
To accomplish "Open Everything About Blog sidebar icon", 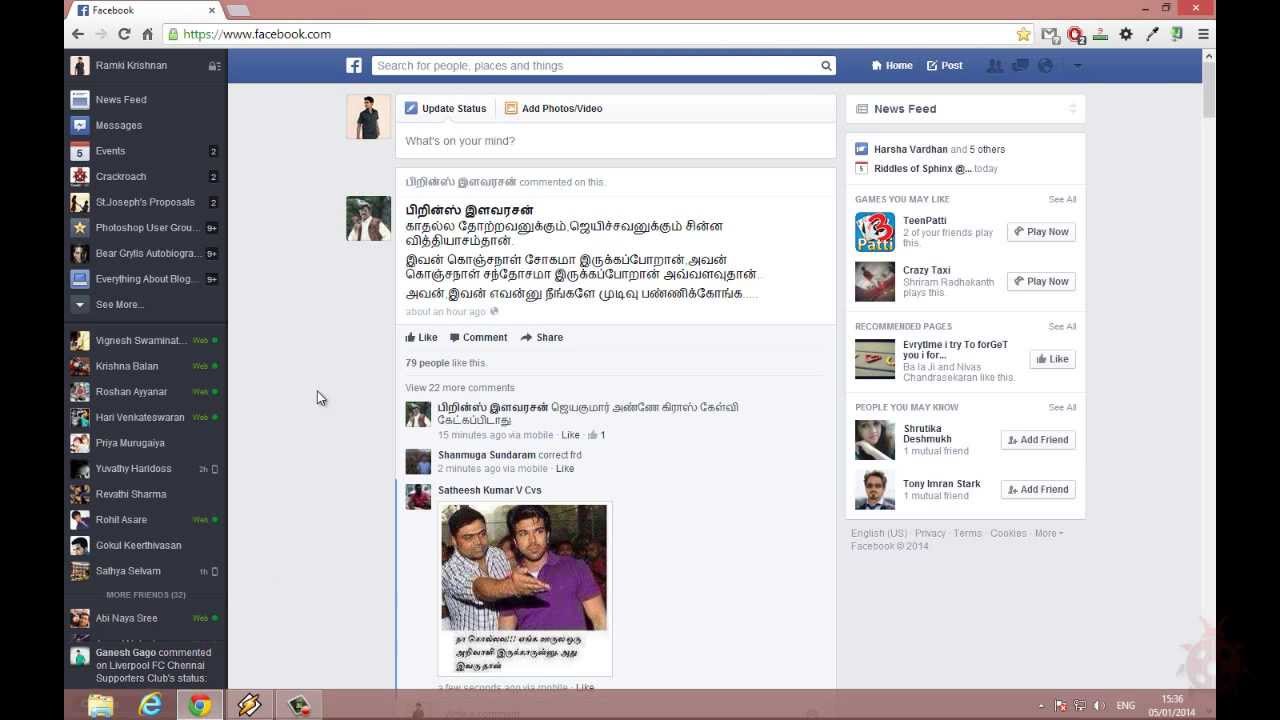I will (80, 279).
